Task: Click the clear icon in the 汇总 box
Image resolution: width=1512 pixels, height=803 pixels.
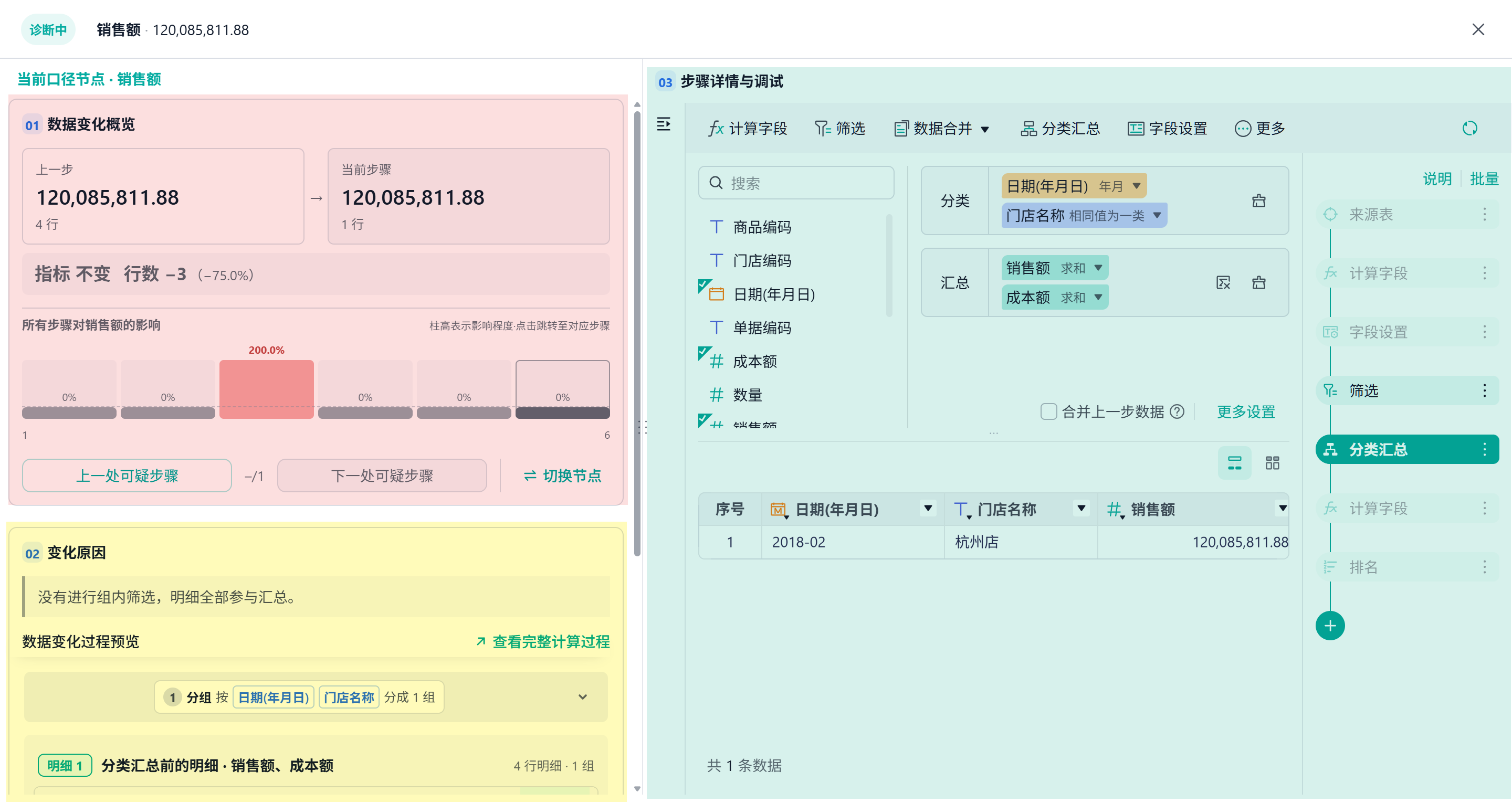Action: tap(1258, 282)
